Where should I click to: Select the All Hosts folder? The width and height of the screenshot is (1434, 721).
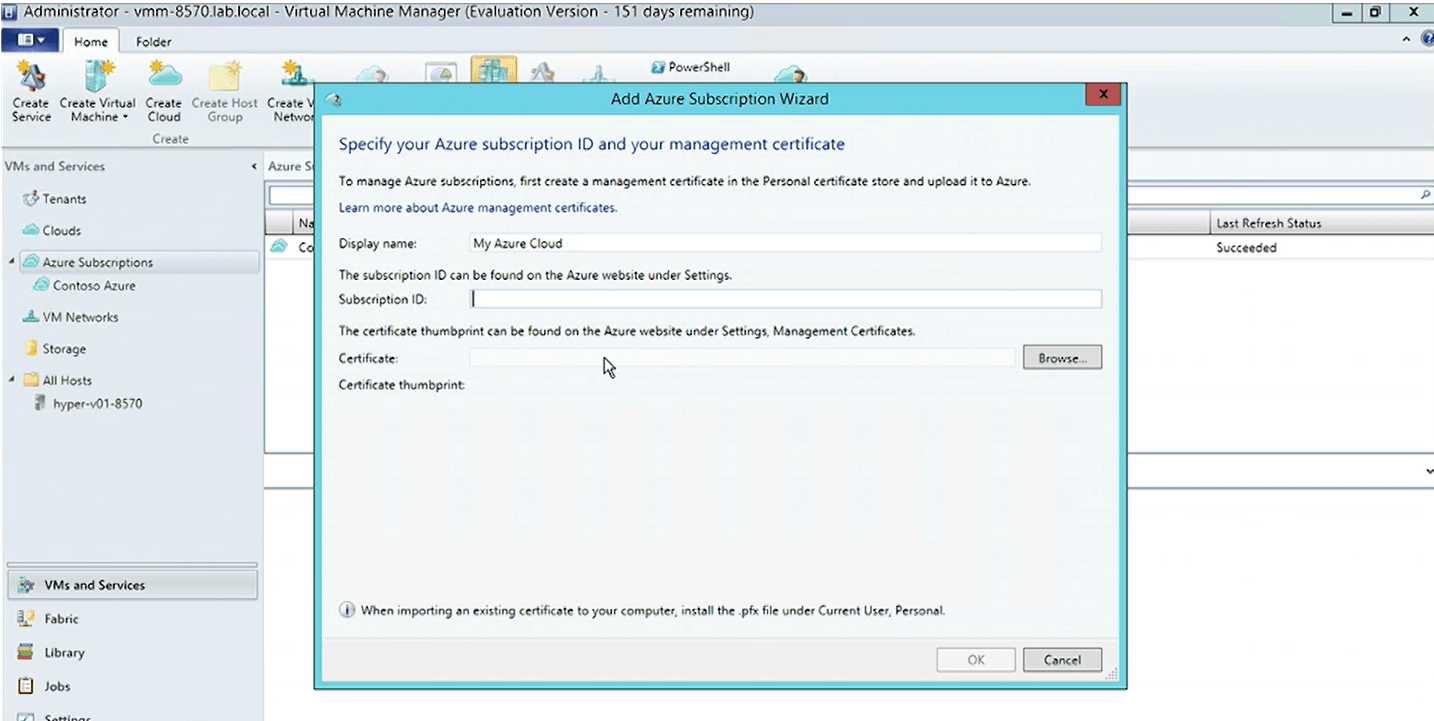pos(67,381)
